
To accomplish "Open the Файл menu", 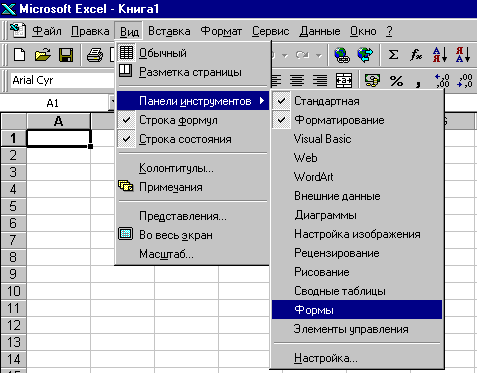I will (47, 31).
